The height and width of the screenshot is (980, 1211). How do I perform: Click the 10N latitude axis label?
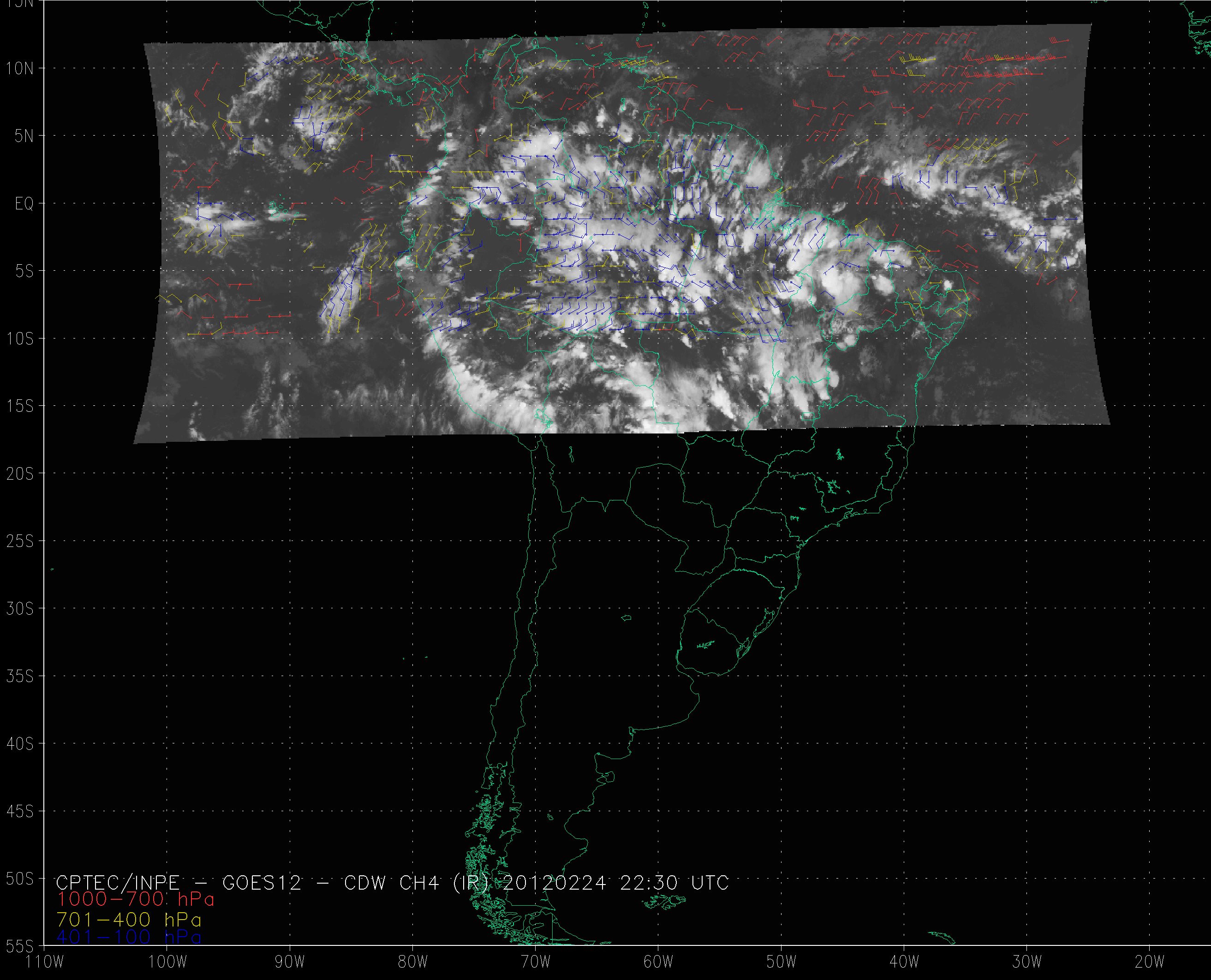coord(20,68)
